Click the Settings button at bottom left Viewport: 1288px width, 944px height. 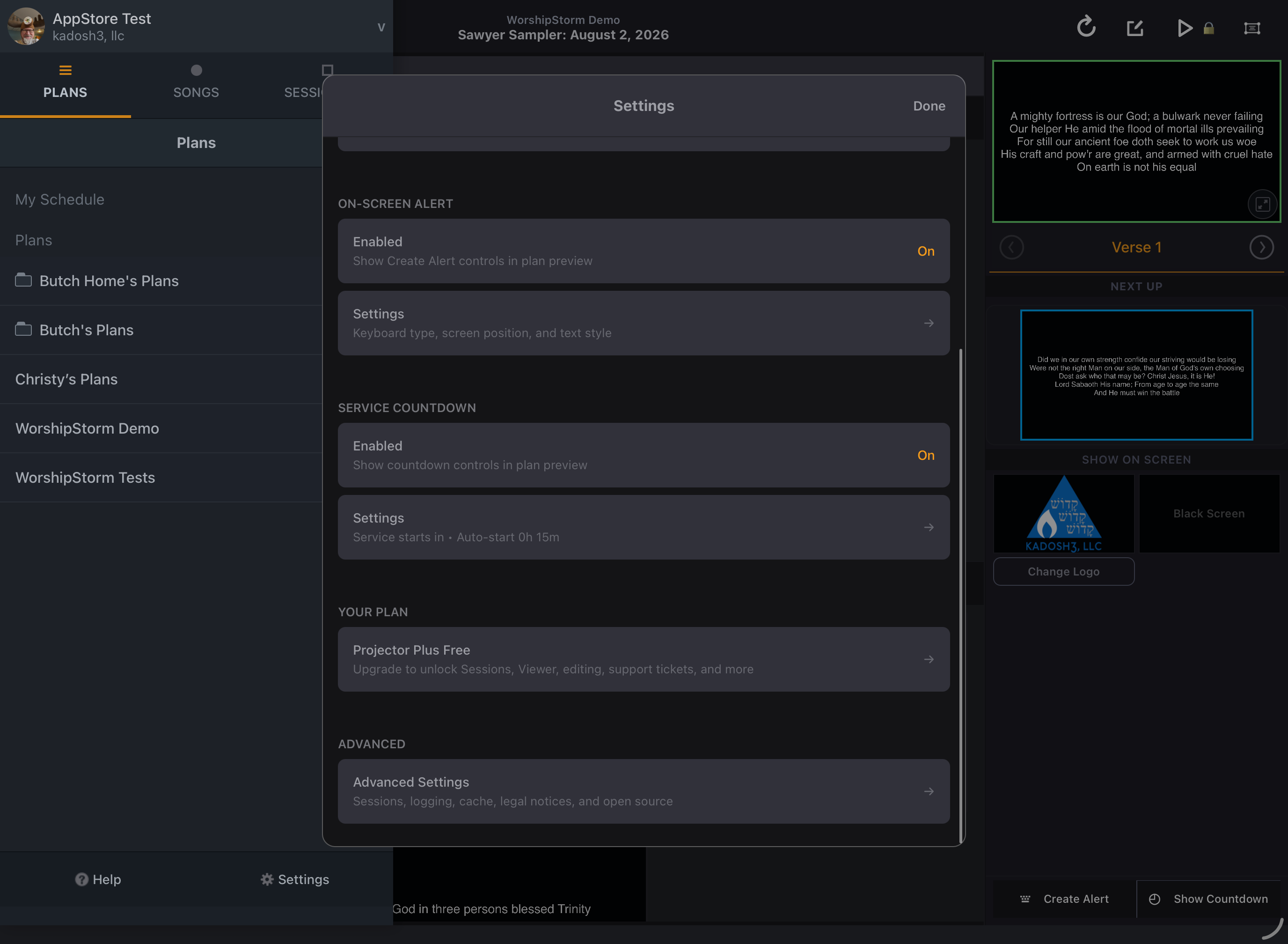pos(294,879)
